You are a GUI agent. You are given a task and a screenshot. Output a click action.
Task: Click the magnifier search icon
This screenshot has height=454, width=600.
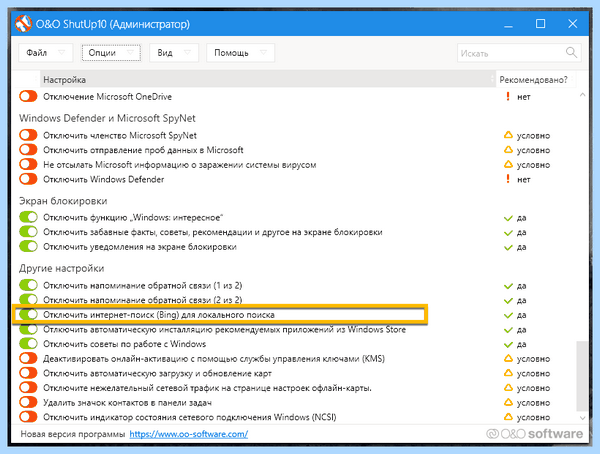pyautogui.click(x=571, y=52)
